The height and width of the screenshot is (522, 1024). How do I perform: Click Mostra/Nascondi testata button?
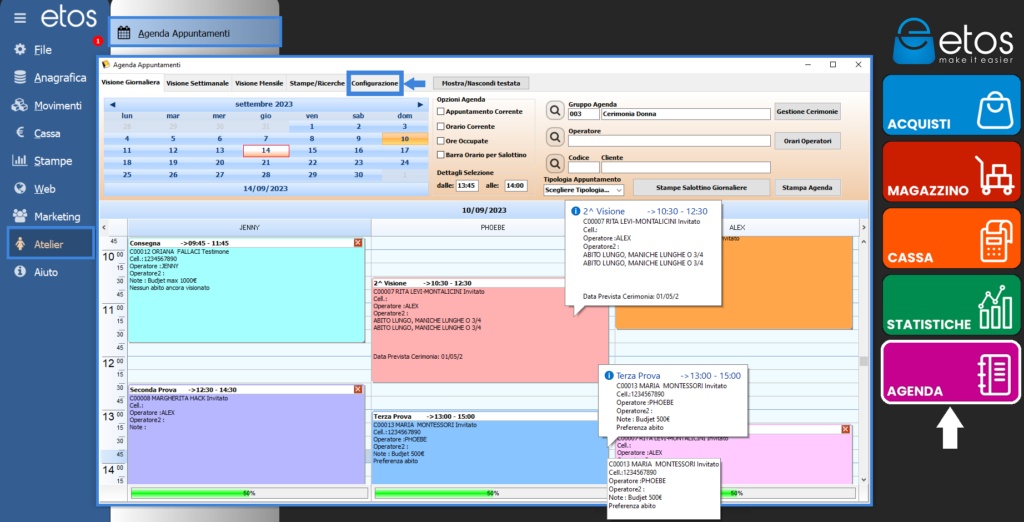pyautogui.click(x=481, y=83)
